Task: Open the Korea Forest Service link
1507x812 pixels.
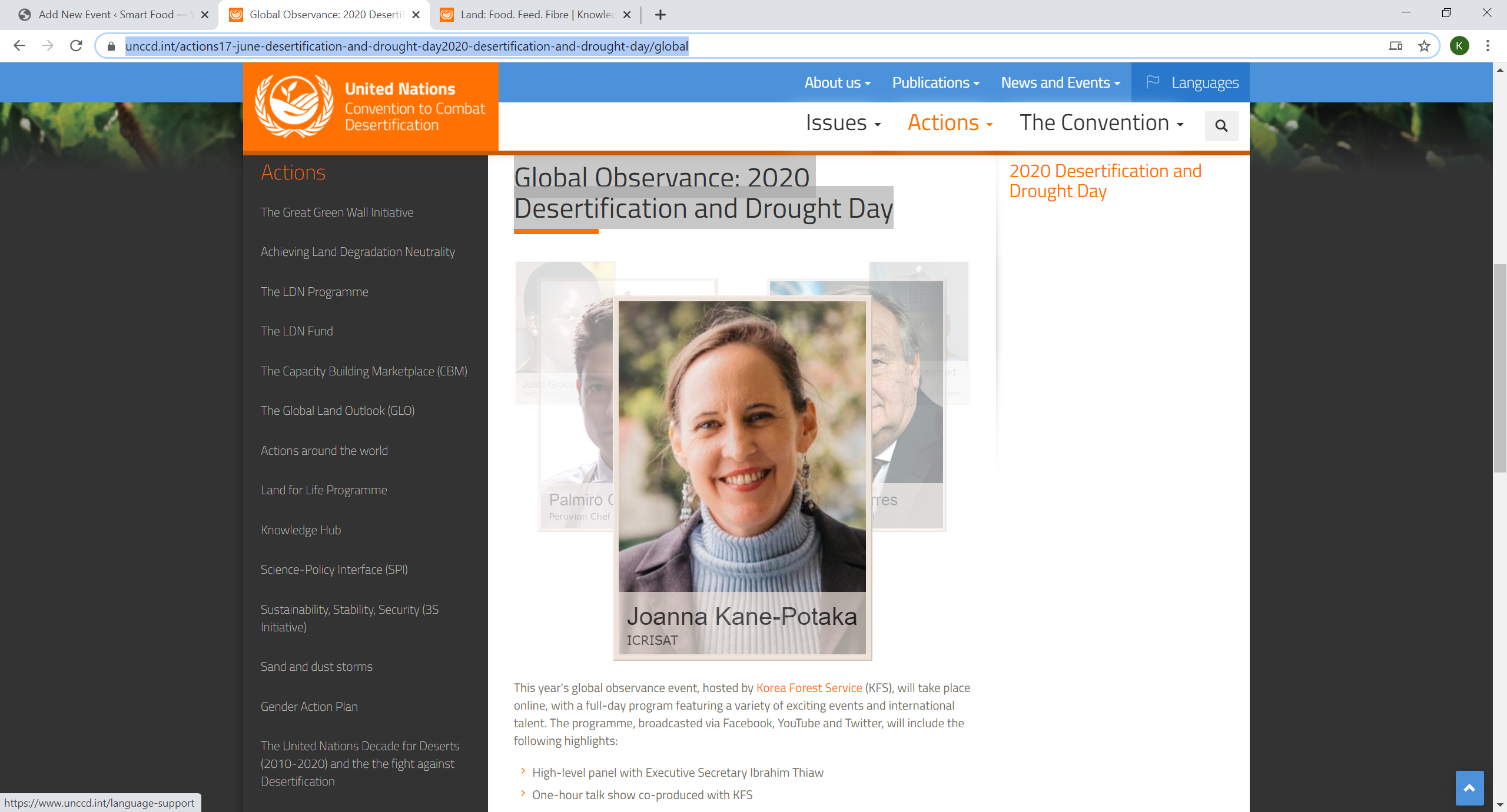Action: 808,688
